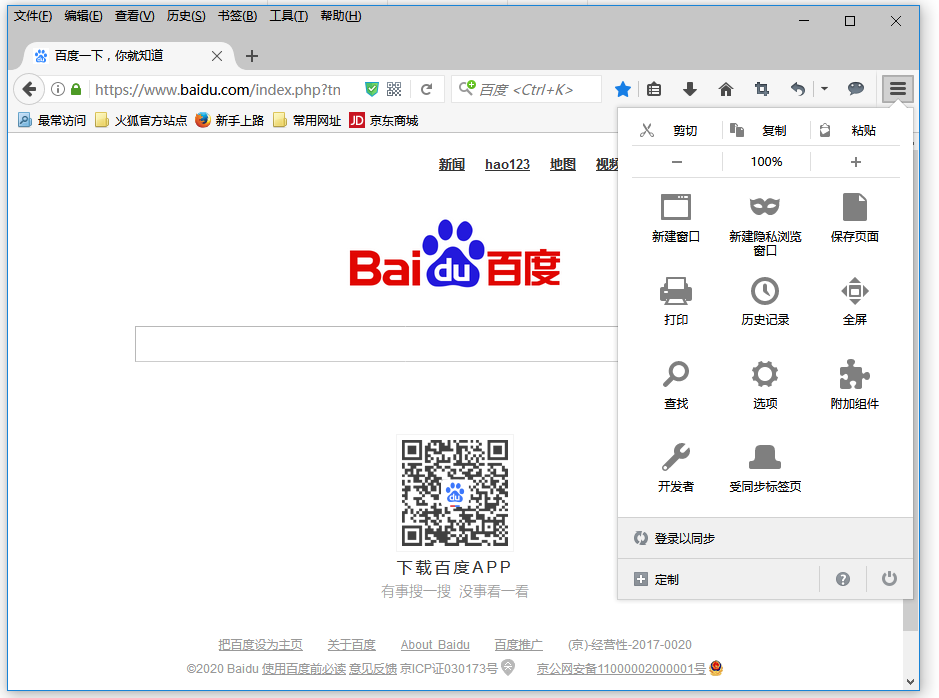Click the vertical scrollbar down arrow
Screen dimensions: 939x698
click(910, 681)
